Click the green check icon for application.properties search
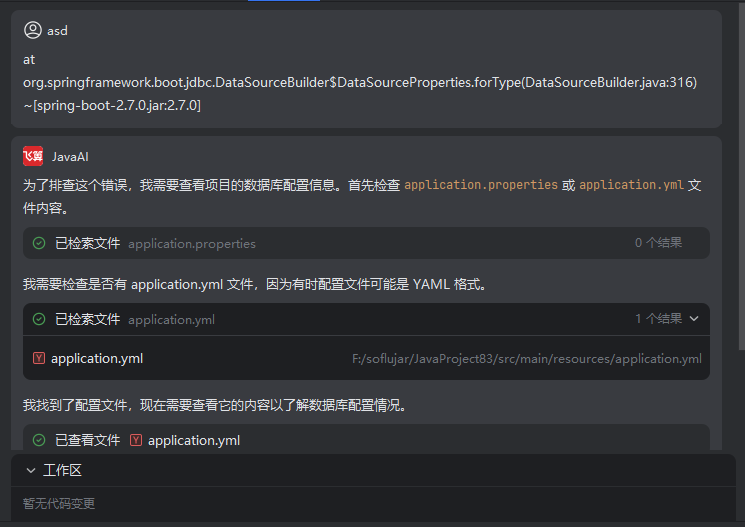The width and height of the screenshot is (745, 527). (x=39, y=243)
